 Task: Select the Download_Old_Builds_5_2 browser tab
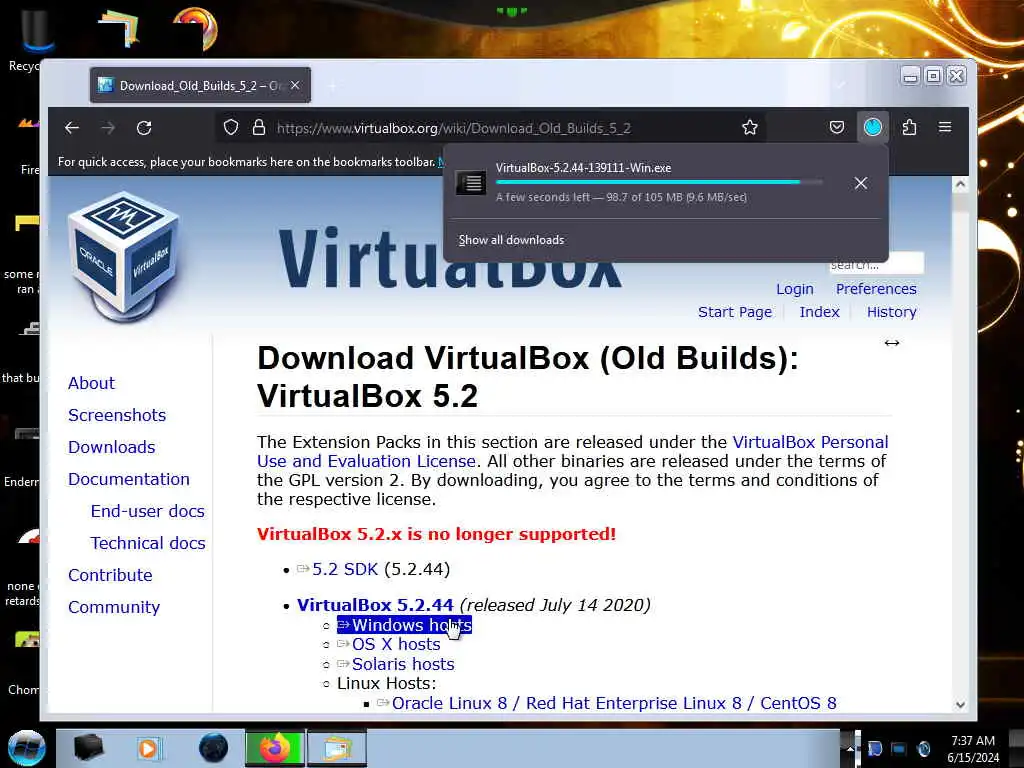coord(200,86)
